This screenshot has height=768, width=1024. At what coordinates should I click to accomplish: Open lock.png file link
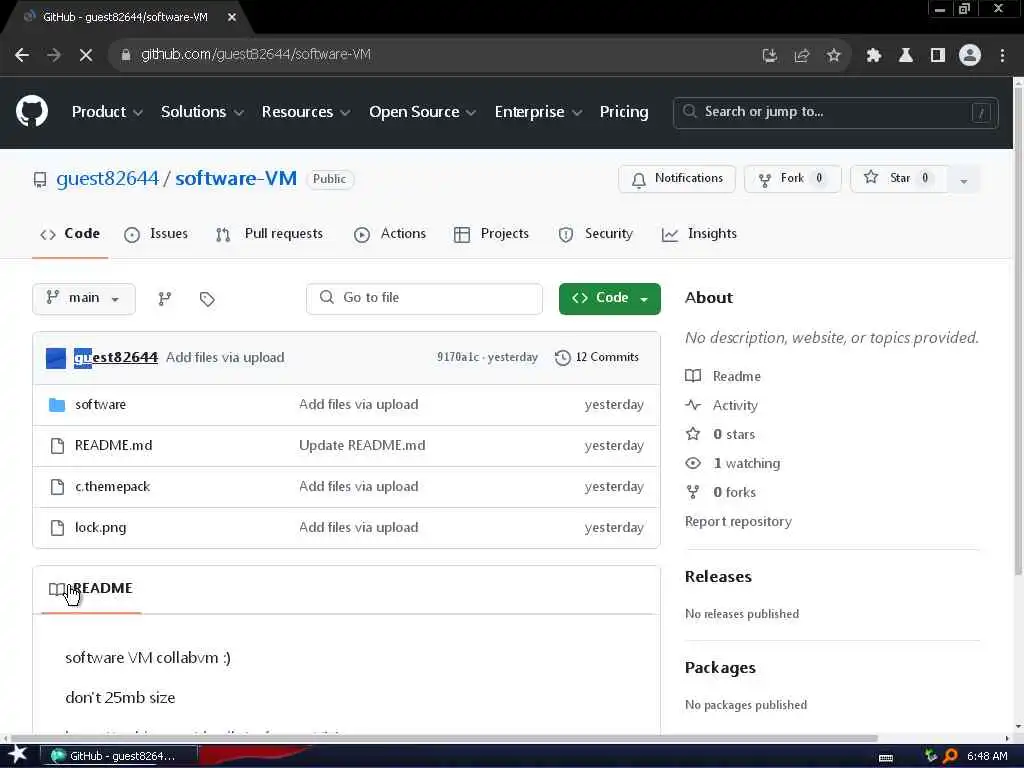101,528
